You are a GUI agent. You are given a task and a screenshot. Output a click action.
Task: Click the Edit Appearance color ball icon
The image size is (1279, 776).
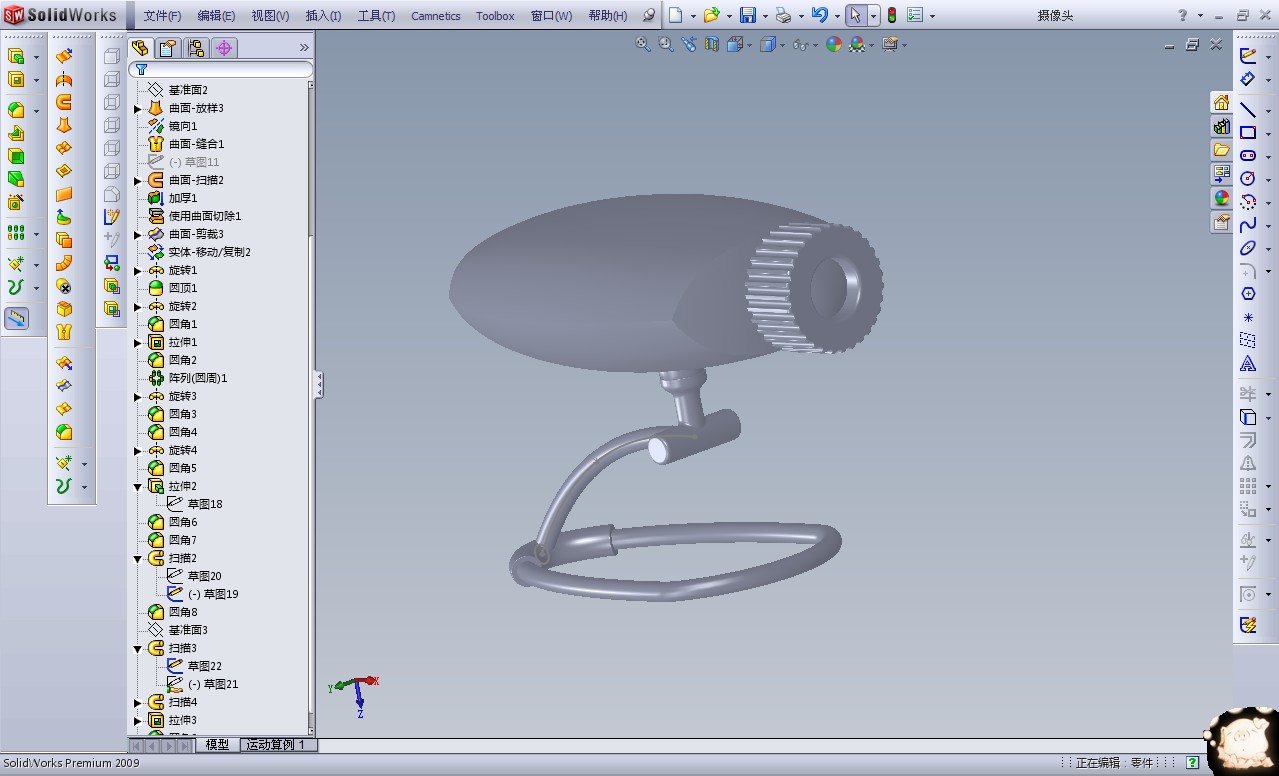[834, 44]
